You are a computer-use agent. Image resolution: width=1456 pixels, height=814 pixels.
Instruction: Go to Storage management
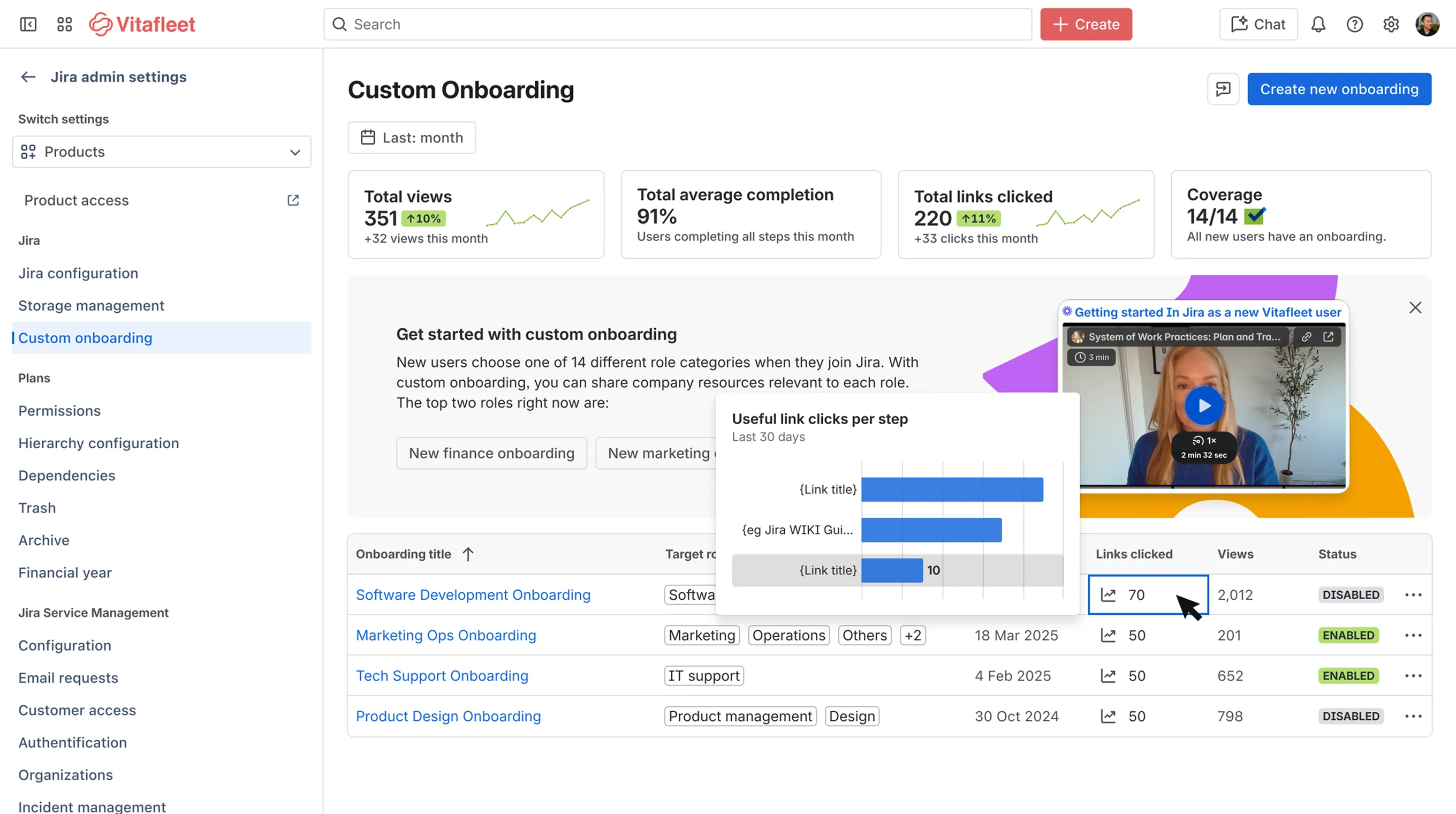point(91,305)
